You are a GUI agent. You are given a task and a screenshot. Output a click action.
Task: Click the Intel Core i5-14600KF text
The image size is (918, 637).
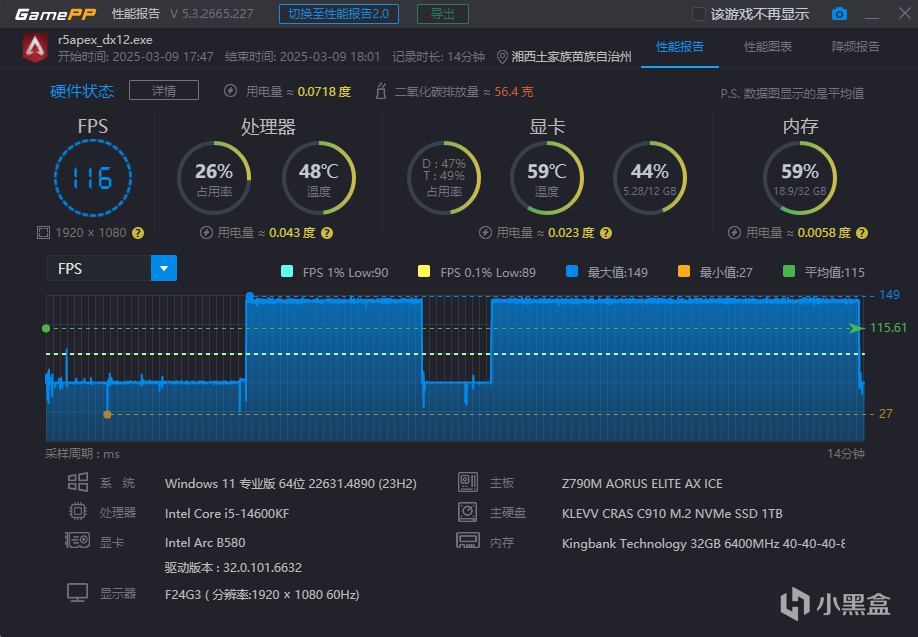click(x=227, y=513)
